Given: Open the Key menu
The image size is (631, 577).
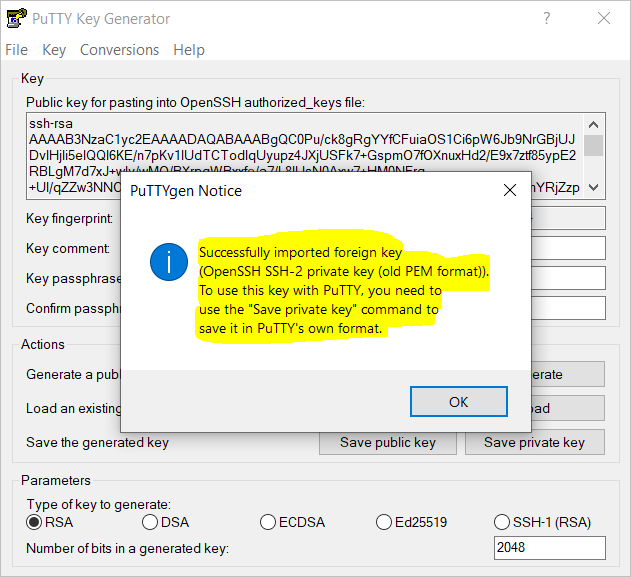Looking at the screenshot, I should click(54, 50).
